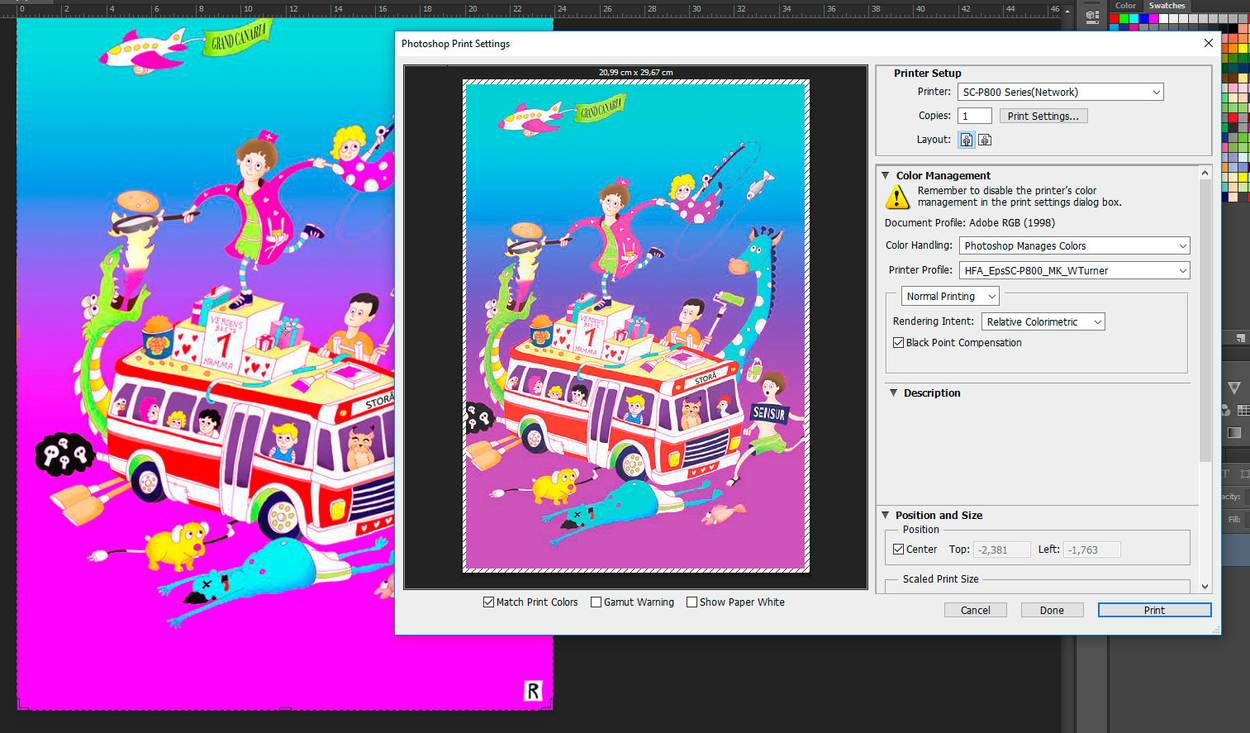Open the Printer dropdown SC-P800 Series
This screenshot has width=1250, height=733.
pos(1061,92)
